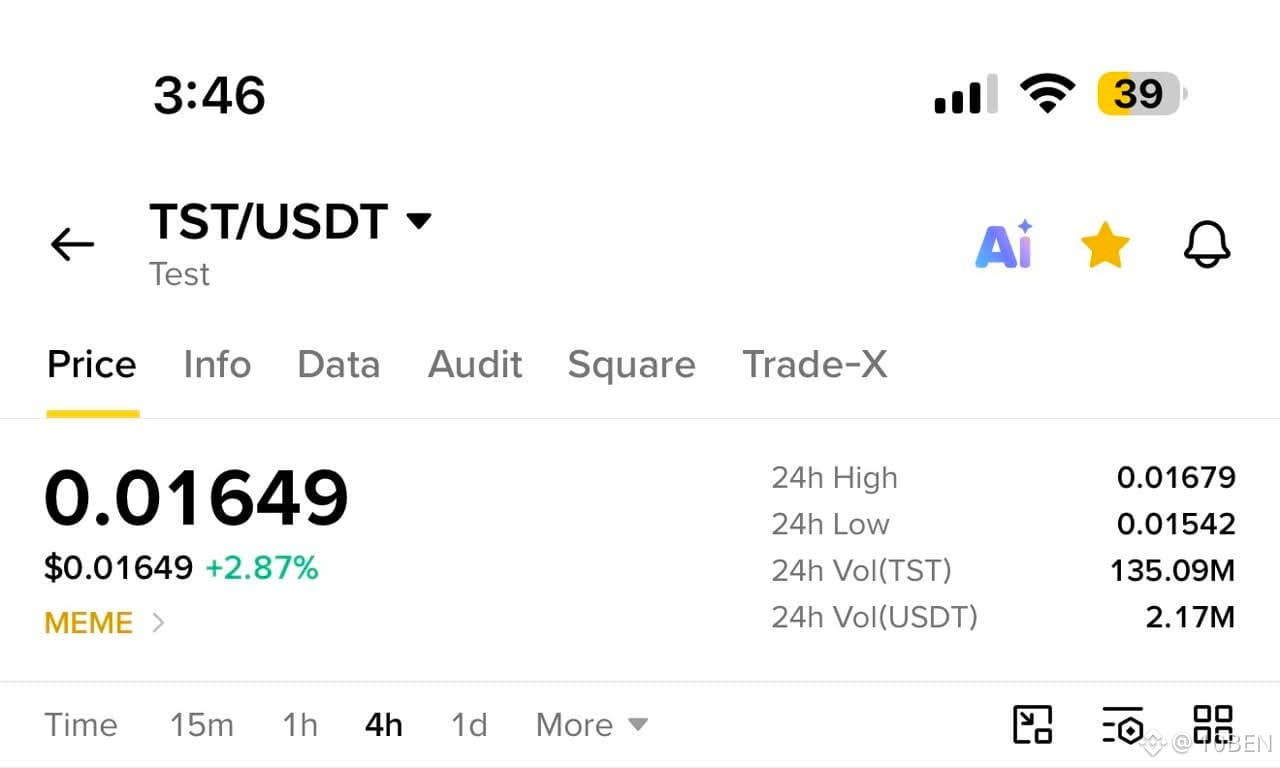Open the MEME category chevron
Image resolution: width=1280 pixels, height=768 pixels.
click(158, 623)
